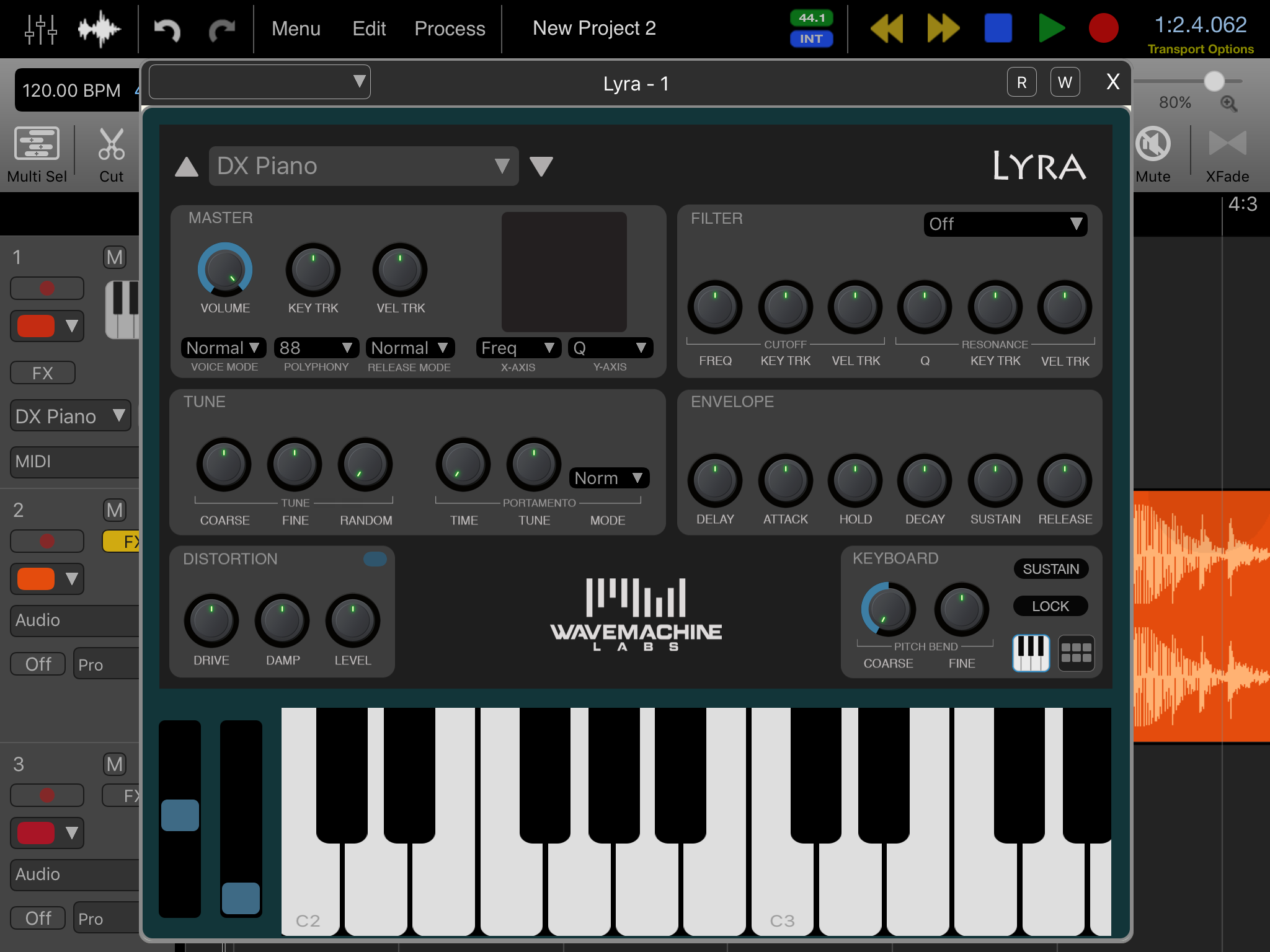This screenshot has height=952, width=1270.
Task: Open the Process menu
Action: point(450,29)
